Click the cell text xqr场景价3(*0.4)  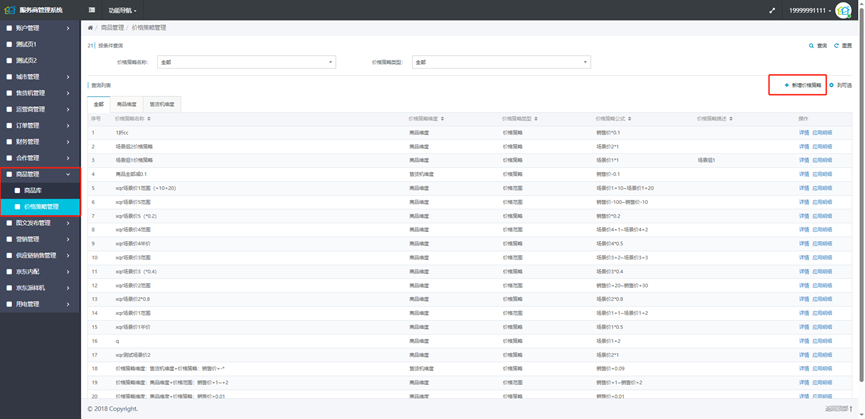click(136, 271)
